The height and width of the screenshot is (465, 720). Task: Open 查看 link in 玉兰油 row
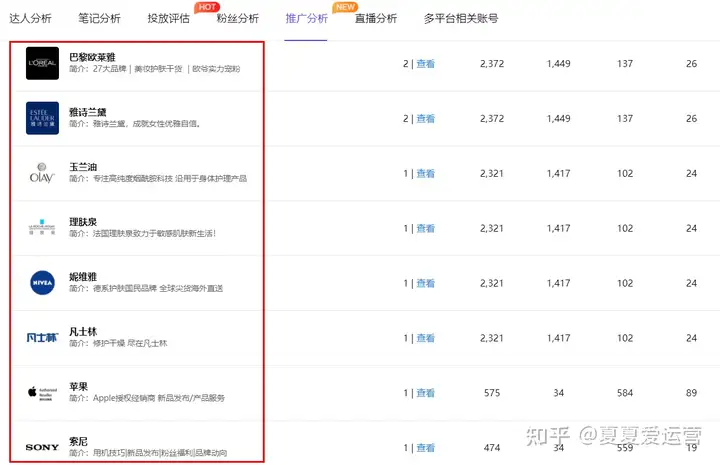425,174
